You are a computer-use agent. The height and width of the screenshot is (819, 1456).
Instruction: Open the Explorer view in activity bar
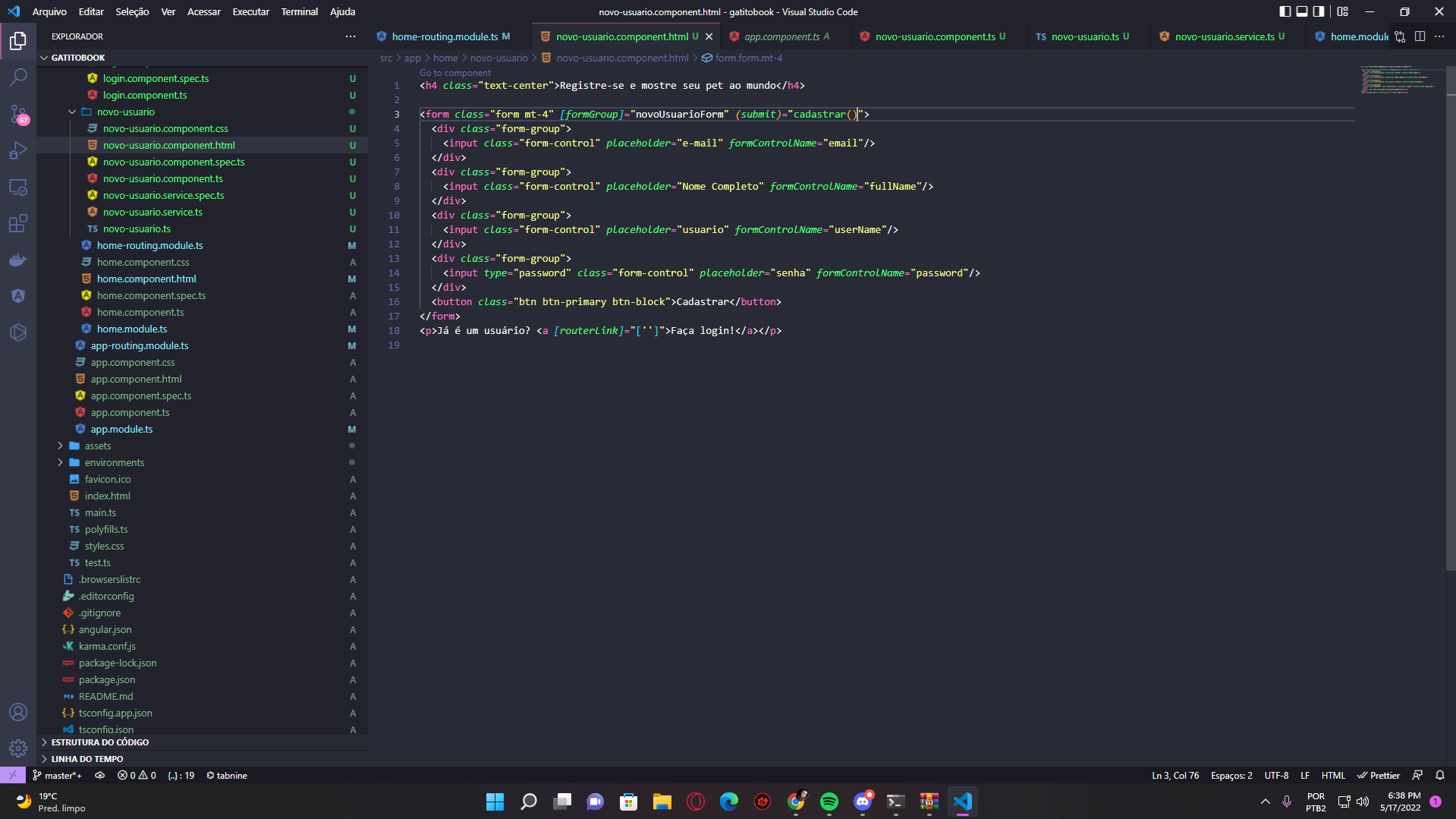(18, 40)
